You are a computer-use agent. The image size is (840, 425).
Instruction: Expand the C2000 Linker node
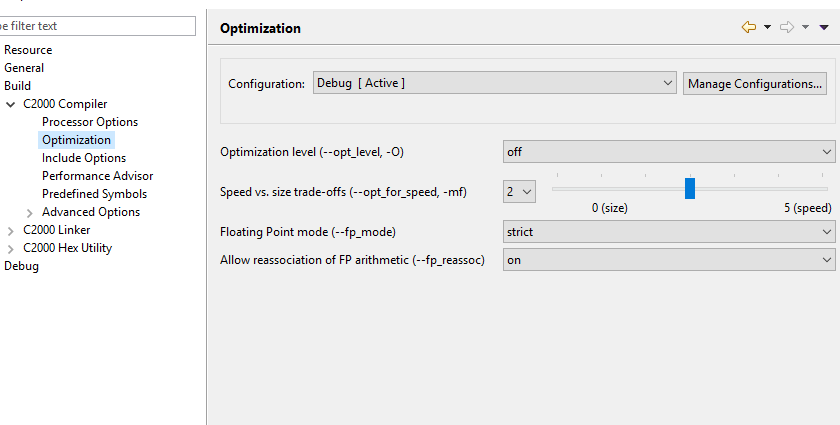[11, 230]
